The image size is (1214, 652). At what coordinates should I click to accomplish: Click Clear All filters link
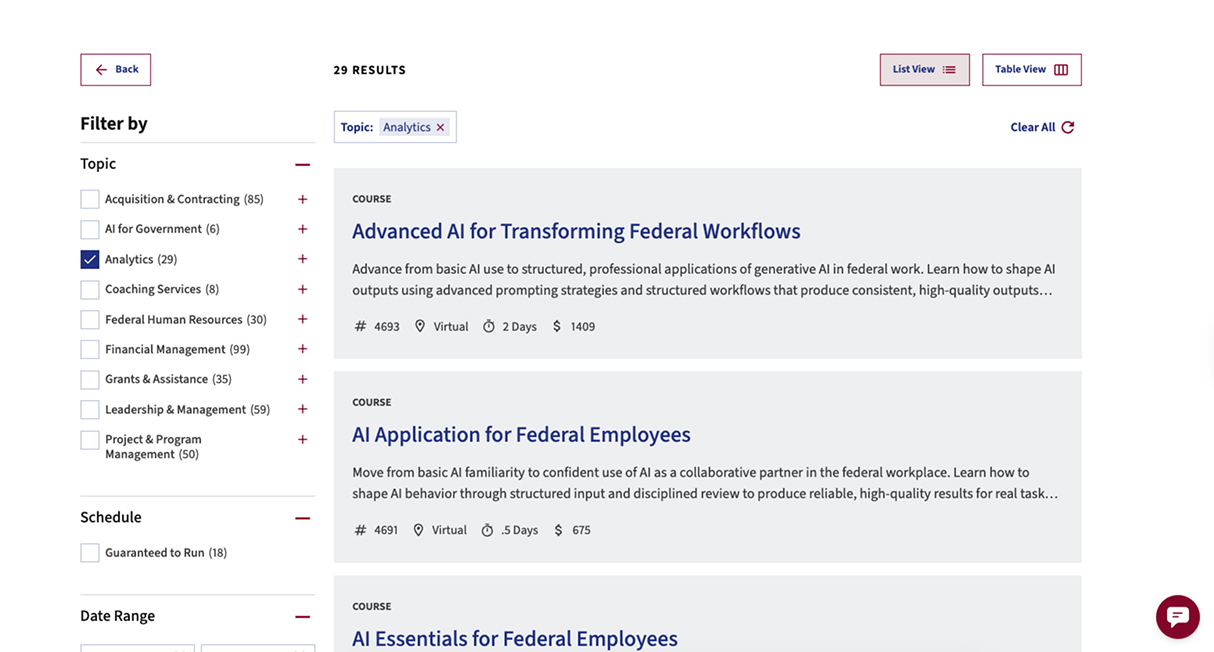[x=1042, y=127]
